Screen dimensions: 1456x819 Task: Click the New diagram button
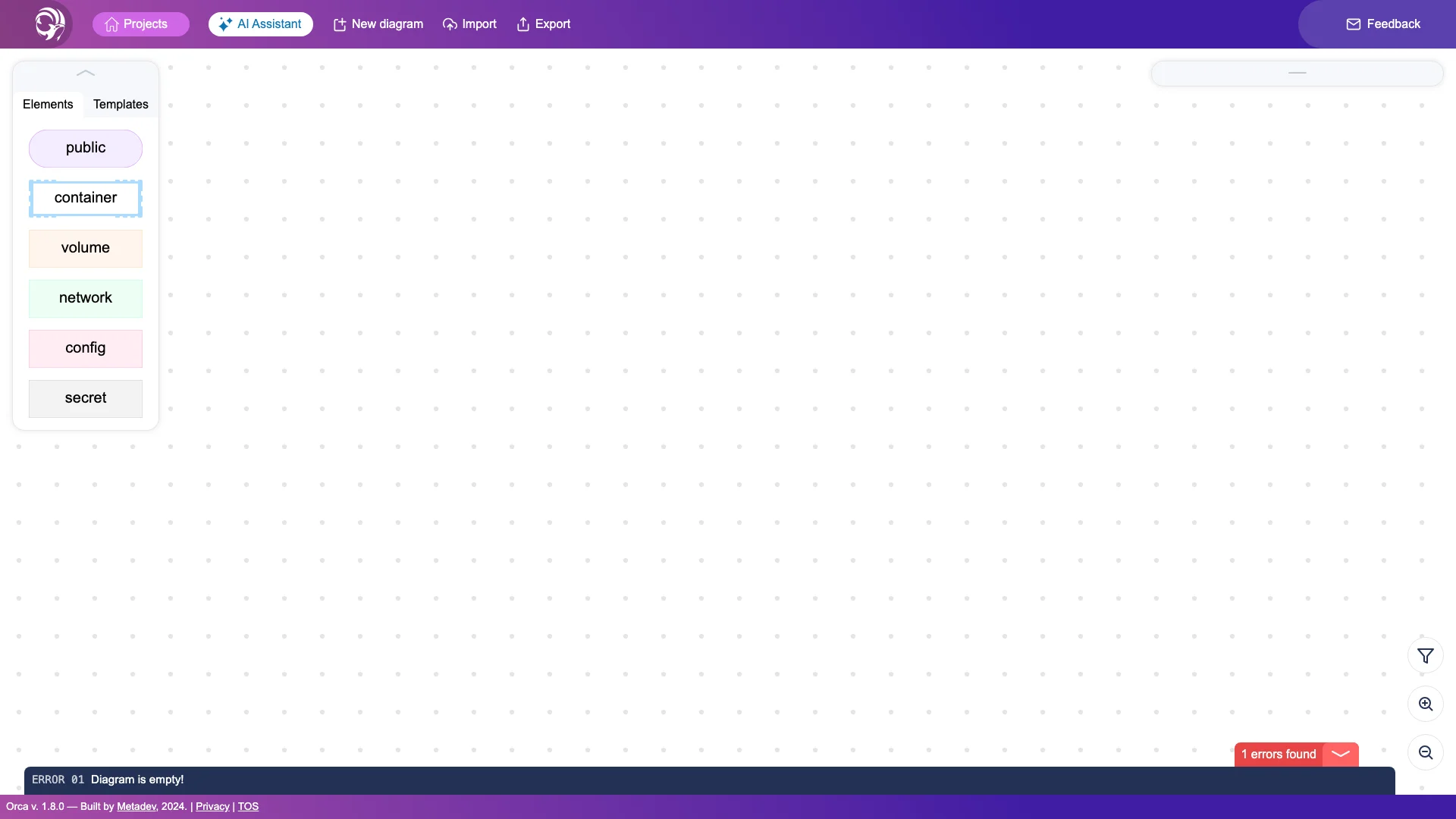tap(377, 24)
